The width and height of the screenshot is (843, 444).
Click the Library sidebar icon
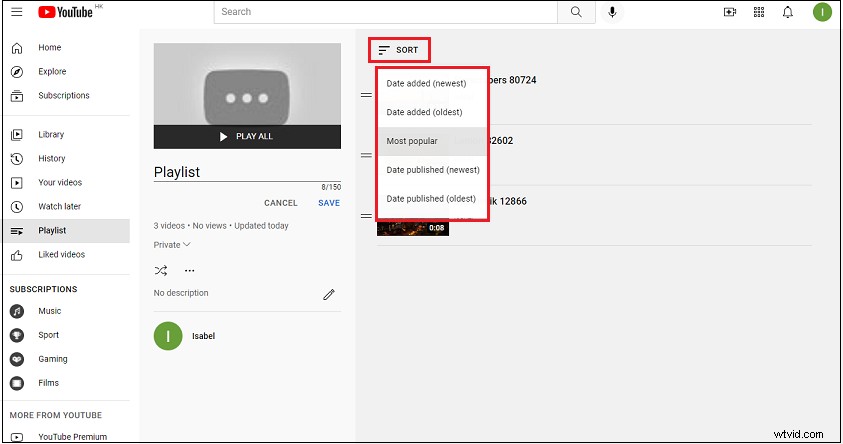[x=17, y=135]
